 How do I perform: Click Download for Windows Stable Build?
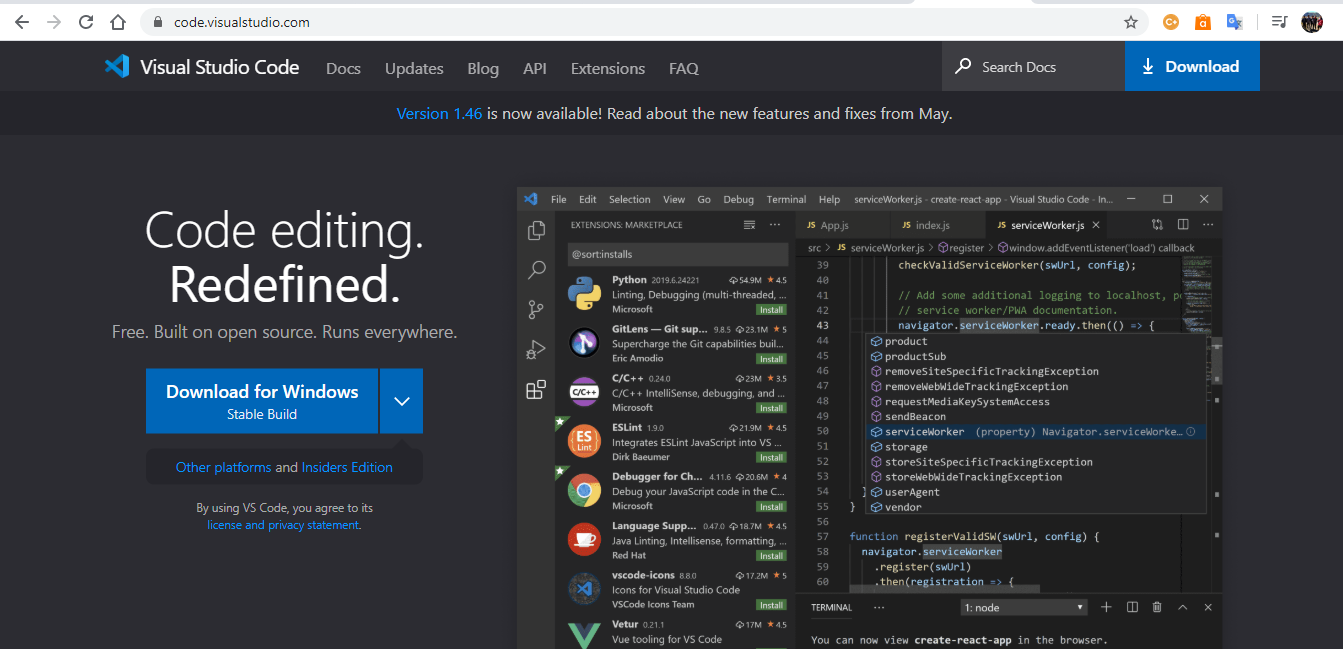[262, 401]
